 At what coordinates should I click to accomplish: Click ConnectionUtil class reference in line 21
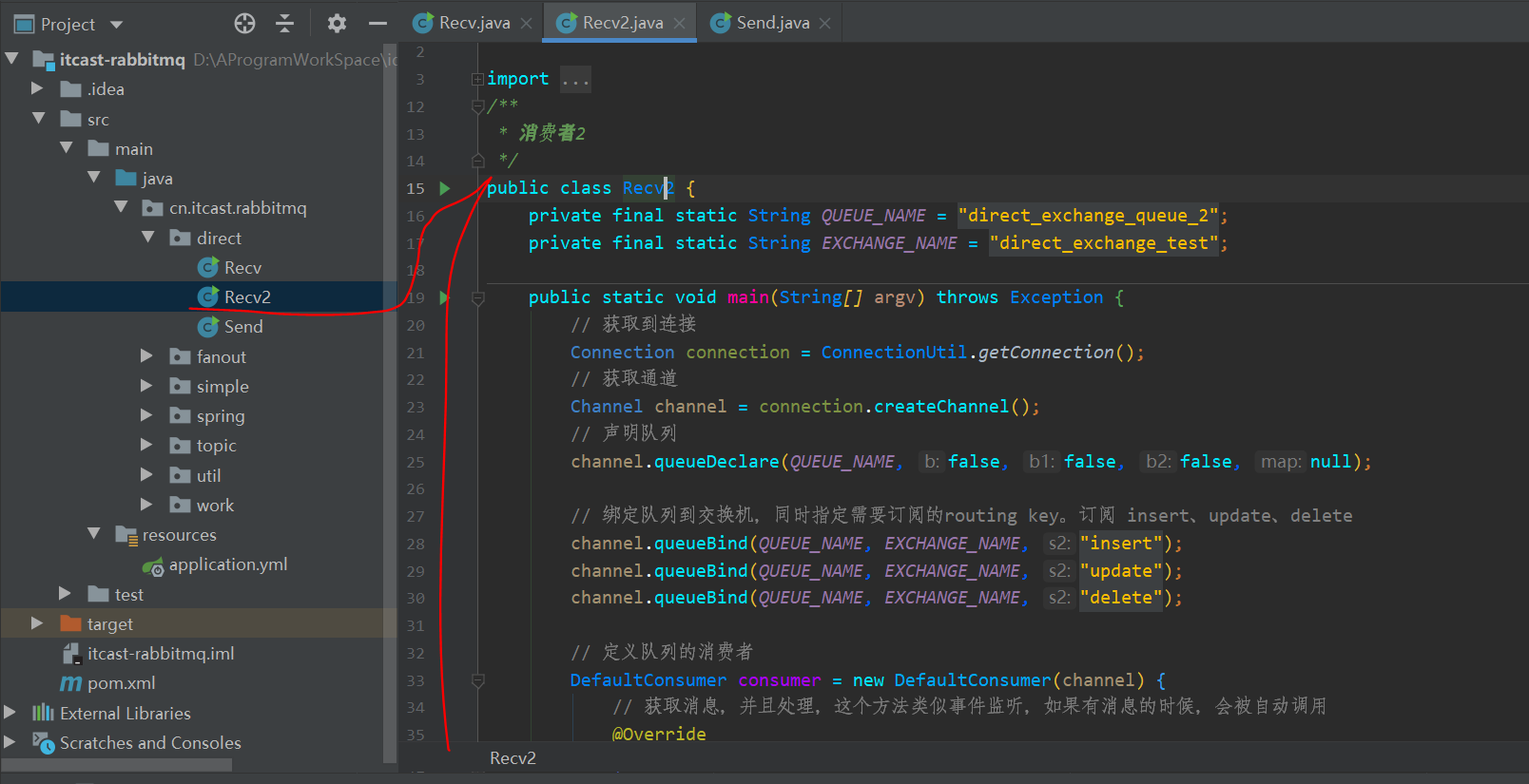(894, 353)
